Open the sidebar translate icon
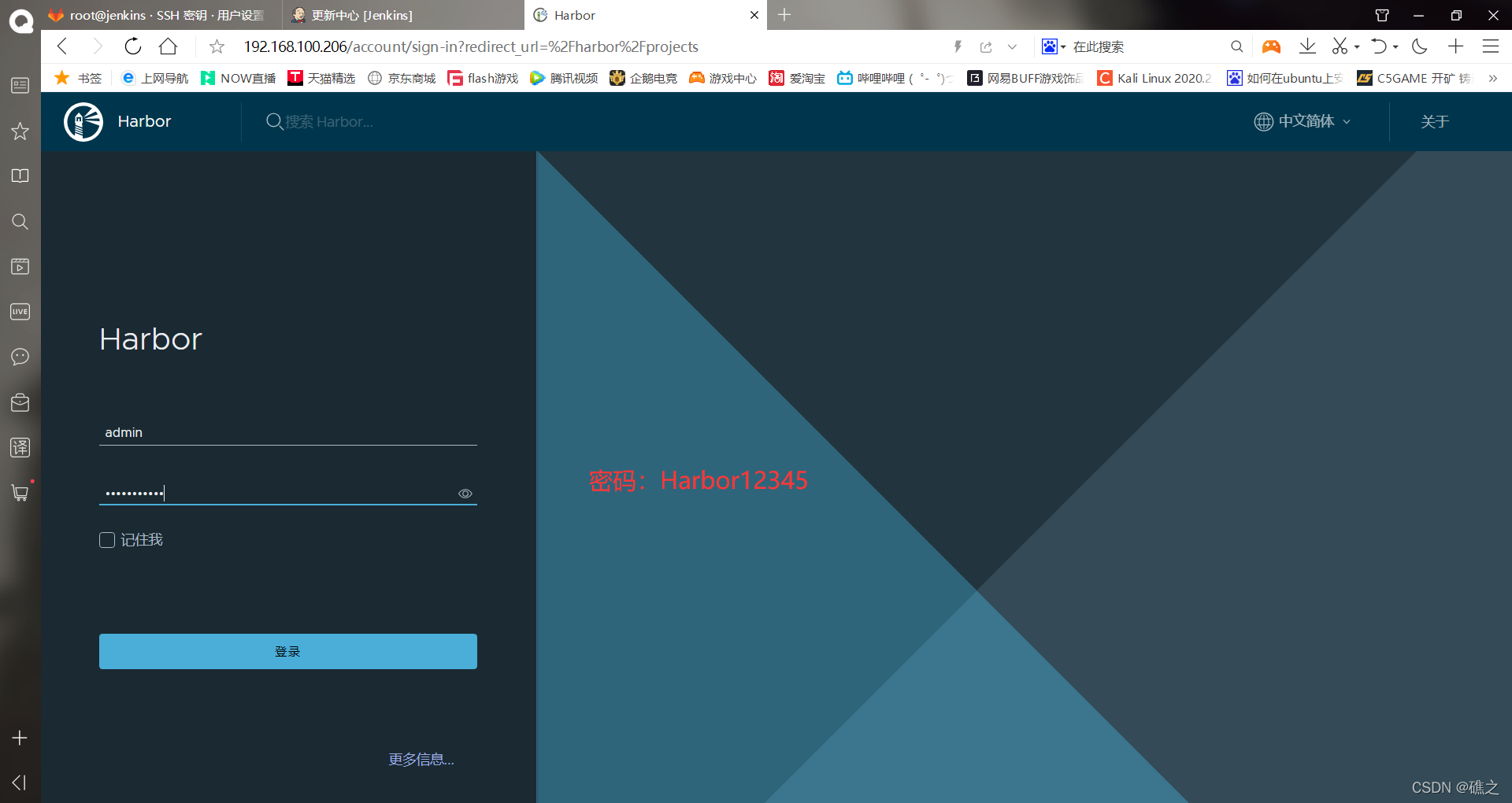Image resolution: width=1512 pixels, height=803 pixels. click(20, 448)
